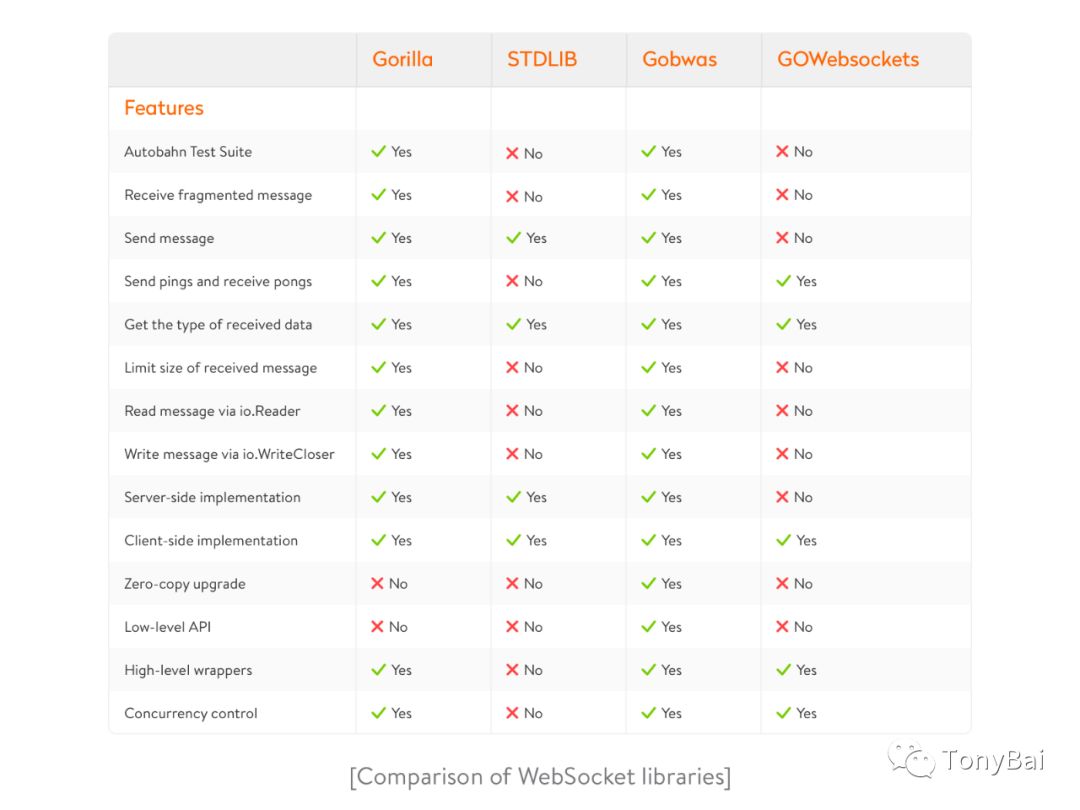This screenshot has width=1080, height=810.
Task: Click the green checkmark for Gobwas Low-level API
Action: (x=648, y=627)
